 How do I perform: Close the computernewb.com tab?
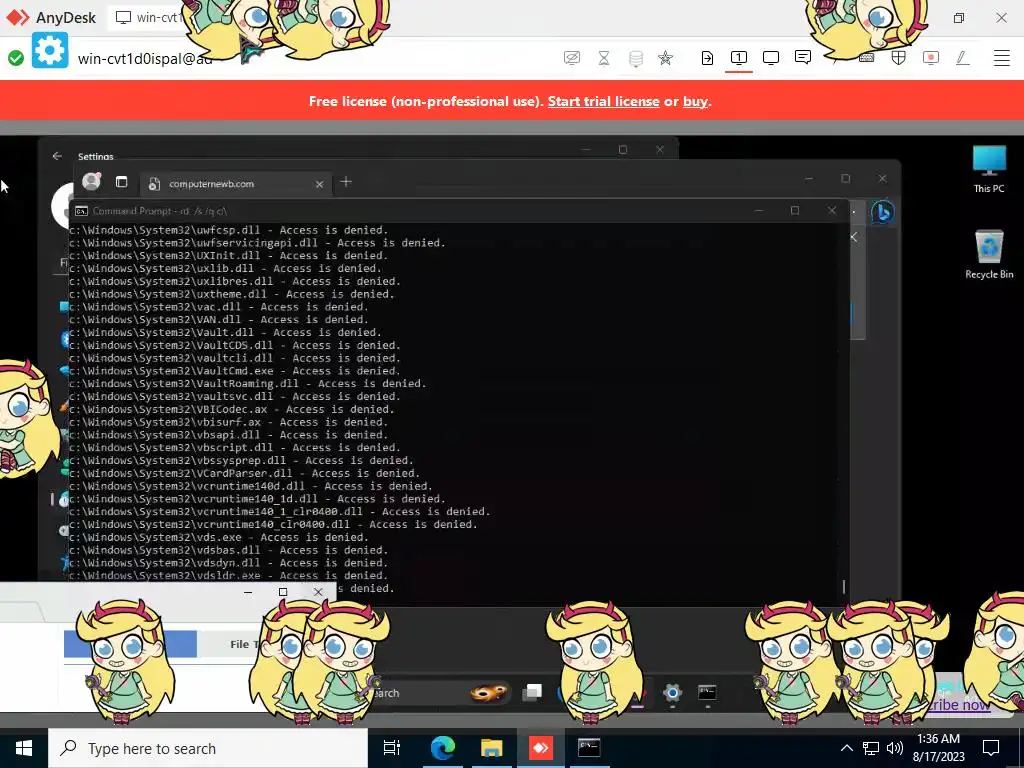(319, 184)
